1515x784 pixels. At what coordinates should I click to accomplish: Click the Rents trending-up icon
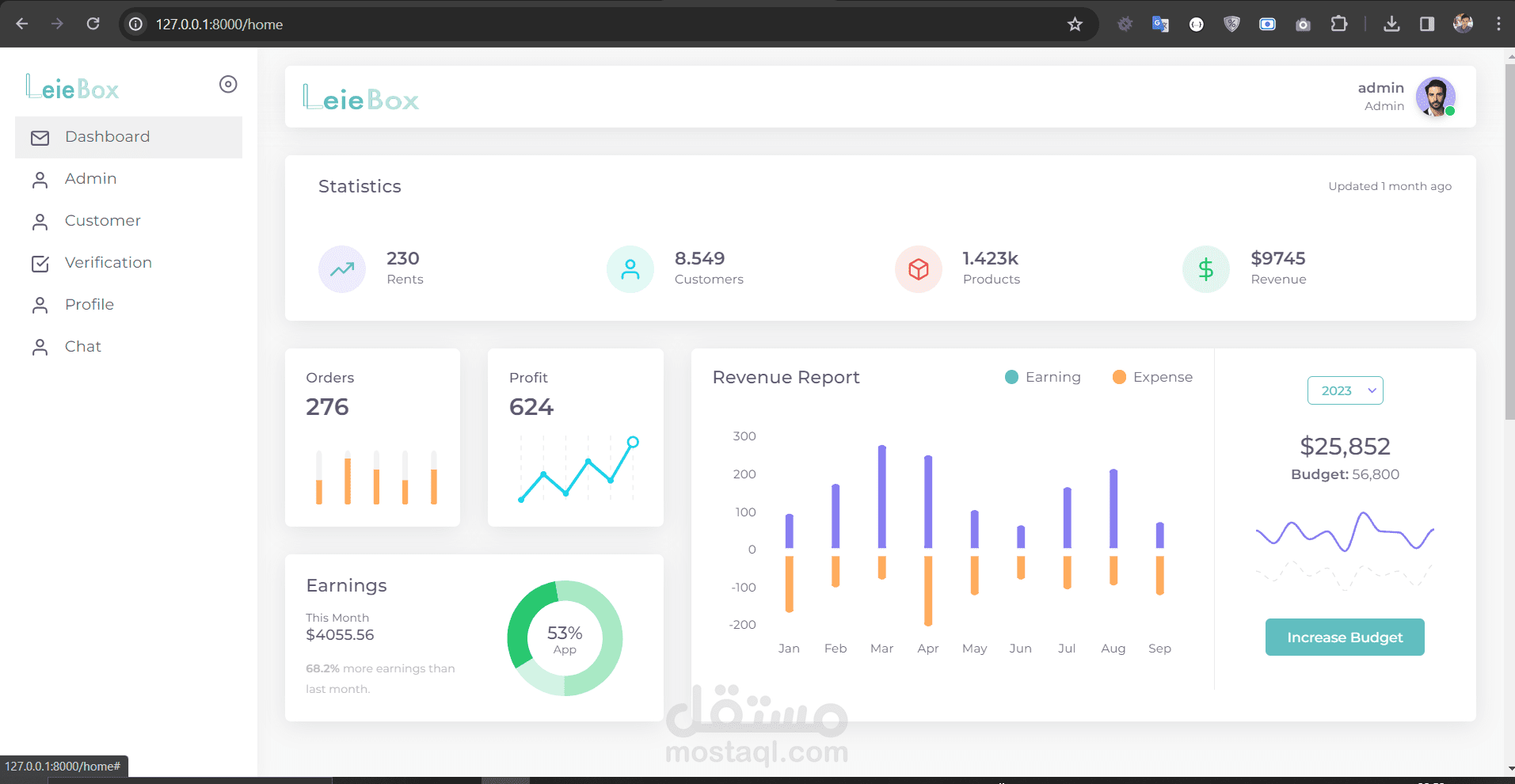[342, 269]
